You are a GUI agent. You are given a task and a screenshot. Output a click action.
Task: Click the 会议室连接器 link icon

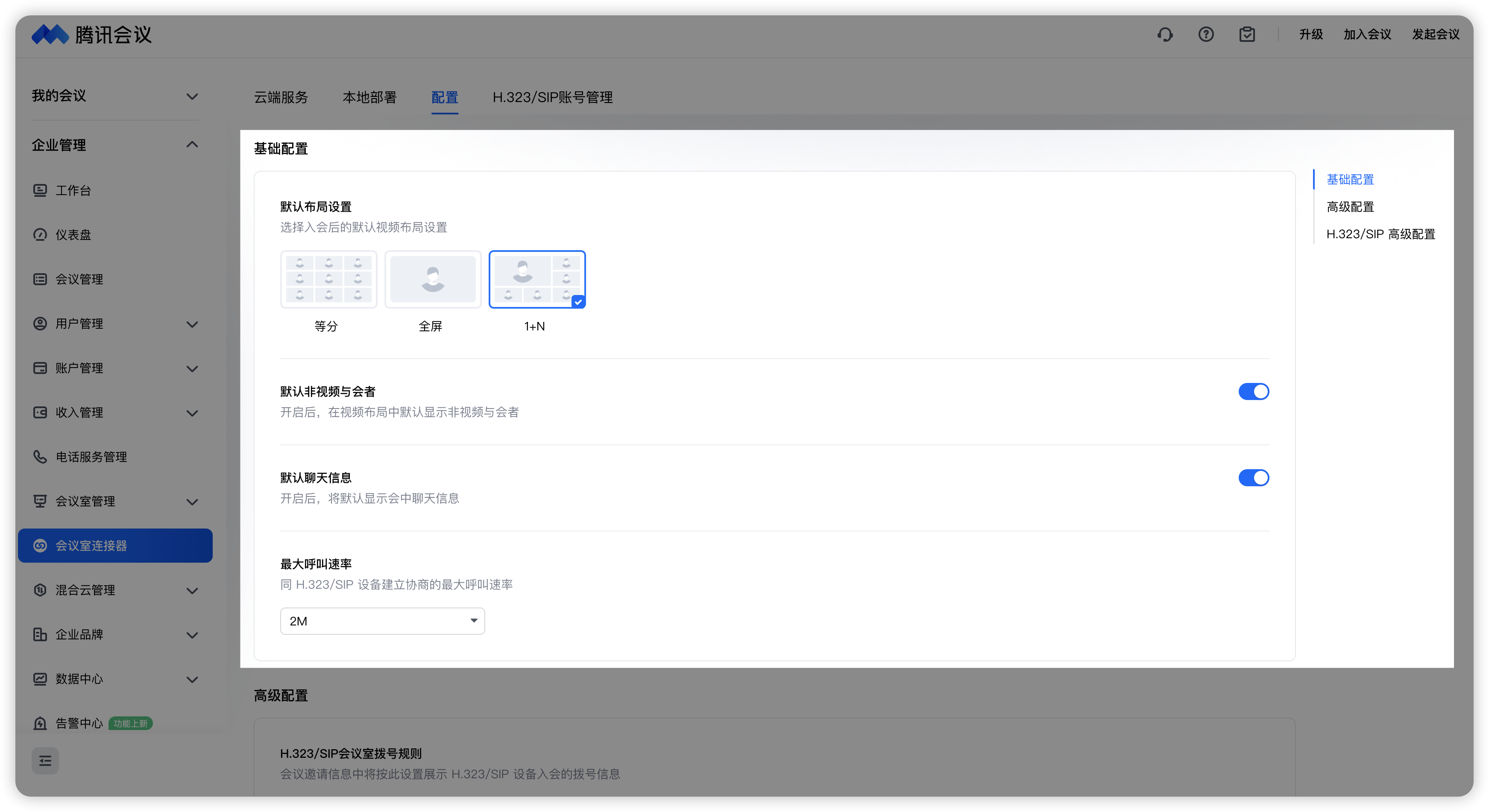coord(40,546)
